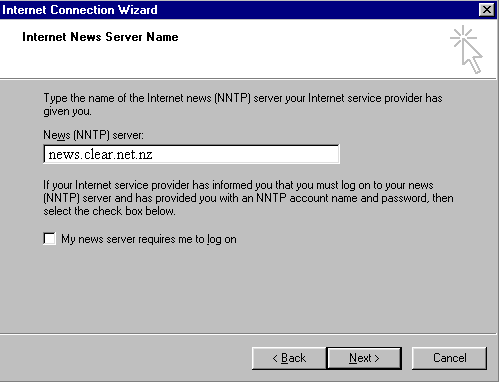Click the 'News (NNTP) server:' label
This screenshot has width=499, height=382.
click(x=93, y=135)
